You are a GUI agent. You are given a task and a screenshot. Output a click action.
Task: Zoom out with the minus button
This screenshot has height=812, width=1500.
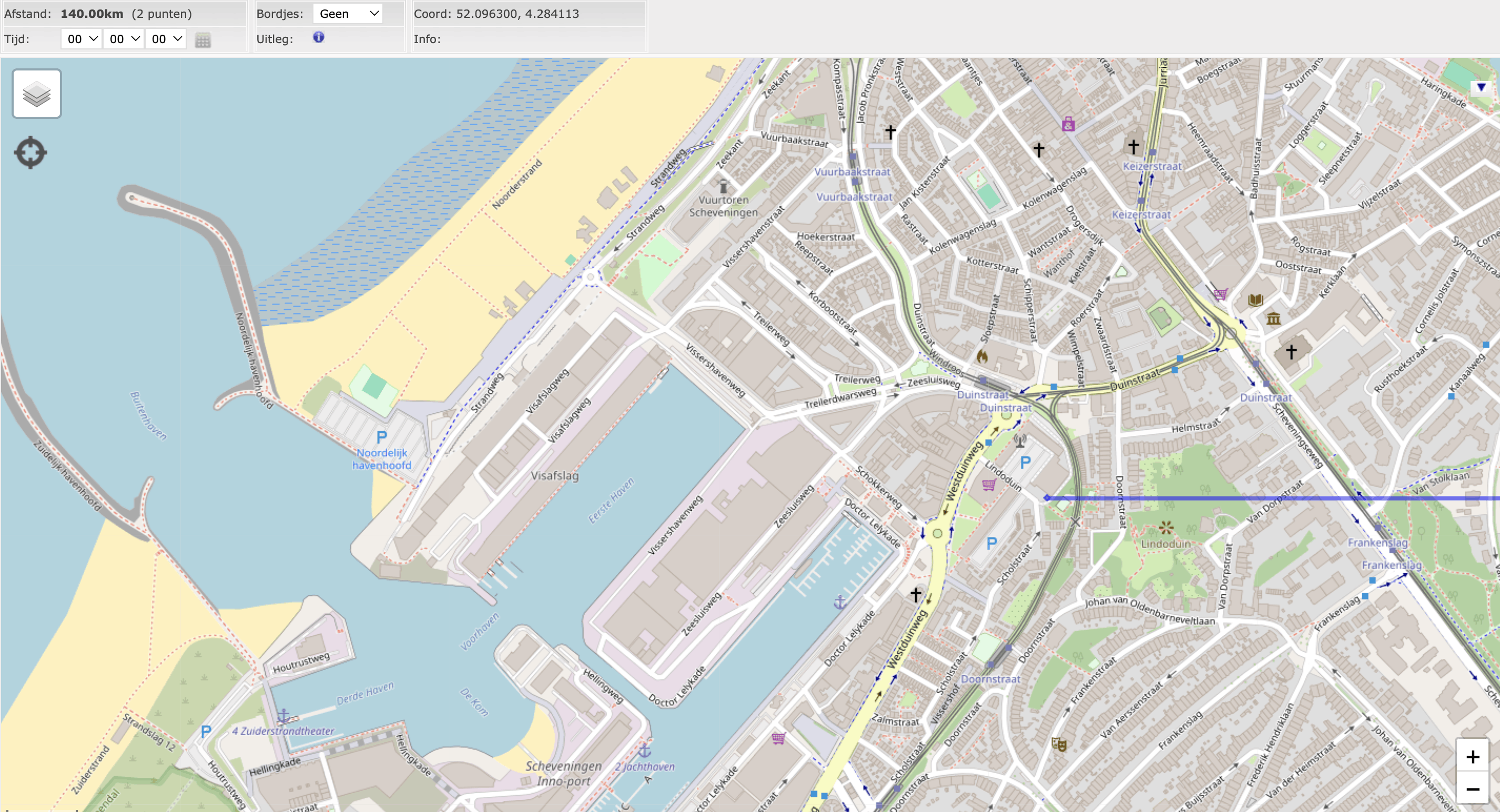[1473, 789]
